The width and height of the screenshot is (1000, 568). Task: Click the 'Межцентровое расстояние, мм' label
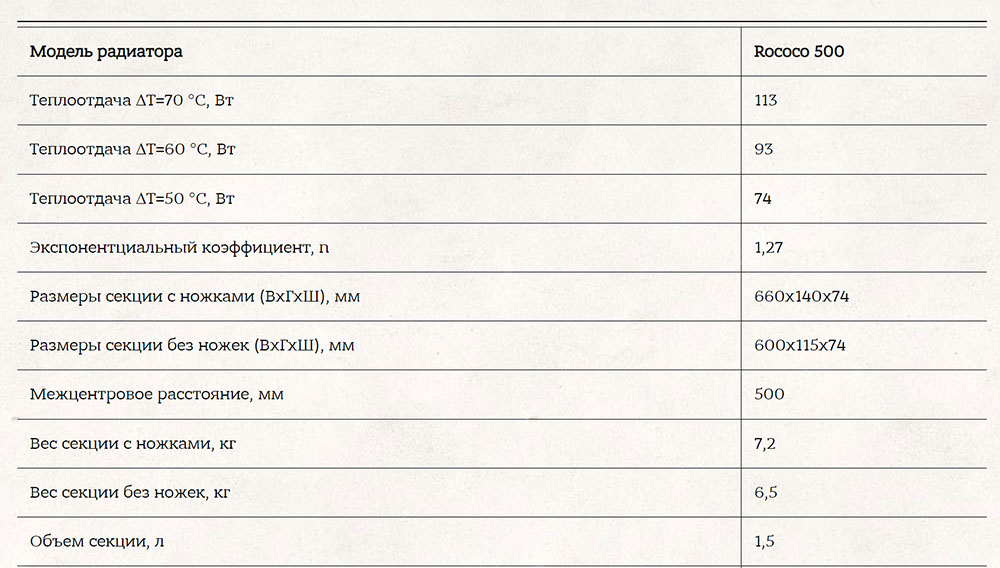coord(156,394)
